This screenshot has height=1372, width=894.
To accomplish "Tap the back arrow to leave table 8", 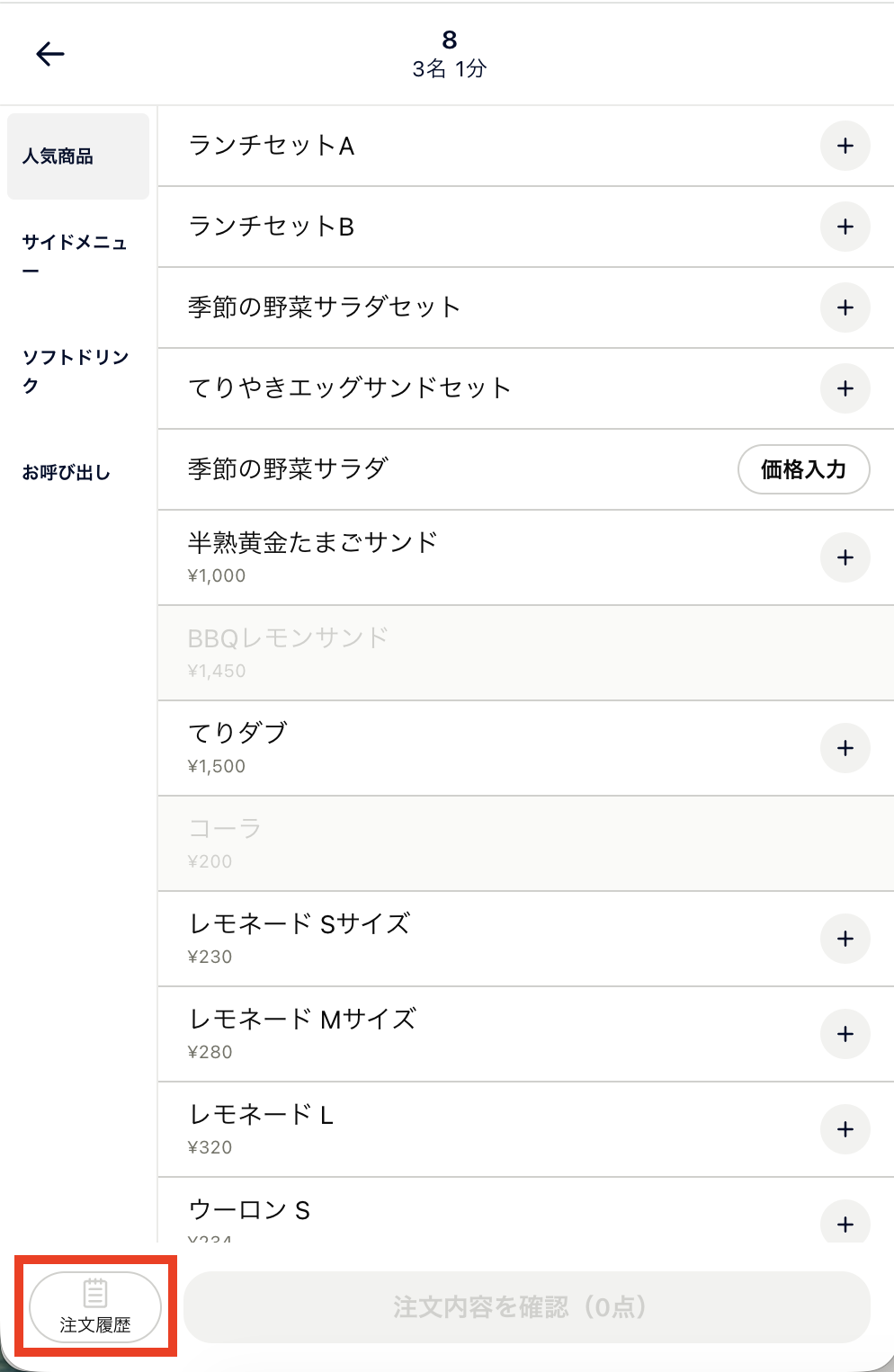I will tap(51, 54).
